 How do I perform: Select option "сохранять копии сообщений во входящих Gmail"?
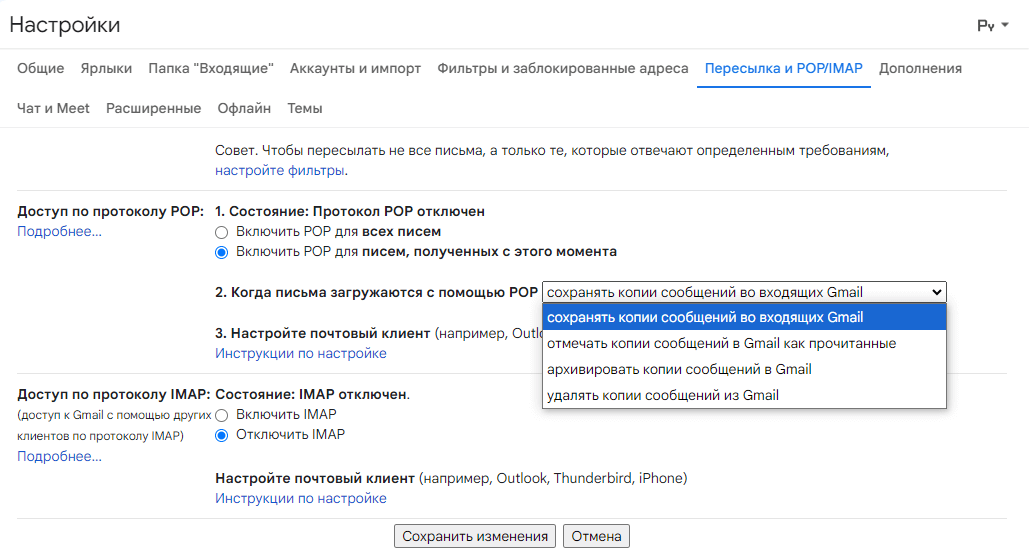(x=744, y=318)
